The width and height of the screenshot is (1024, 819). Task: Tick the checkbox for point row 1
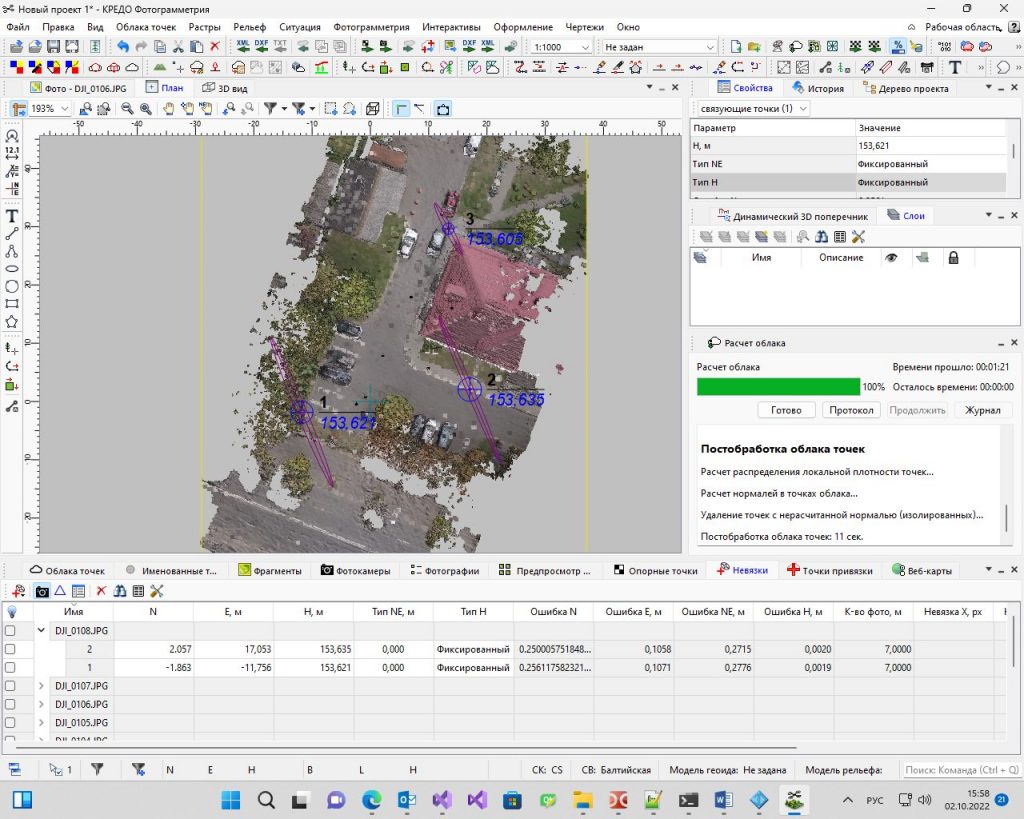click(10, 667)
